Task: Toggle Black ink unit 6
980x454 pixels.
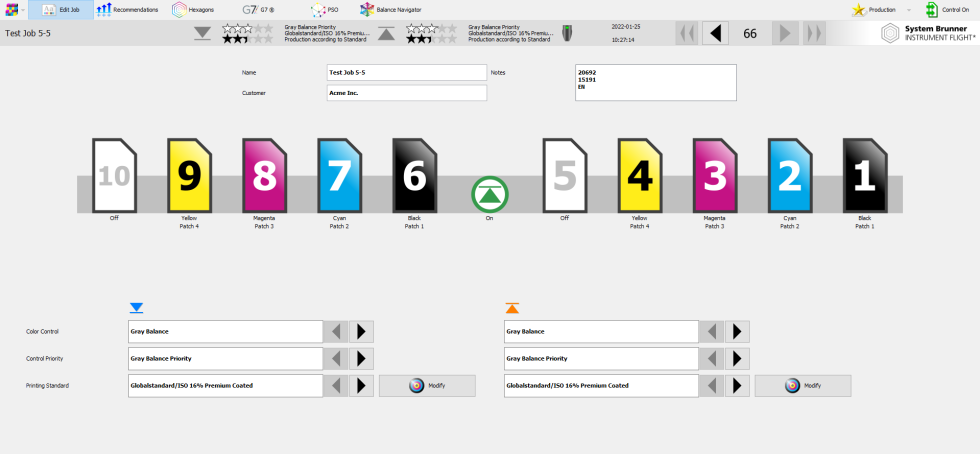Action: [414, 176]
